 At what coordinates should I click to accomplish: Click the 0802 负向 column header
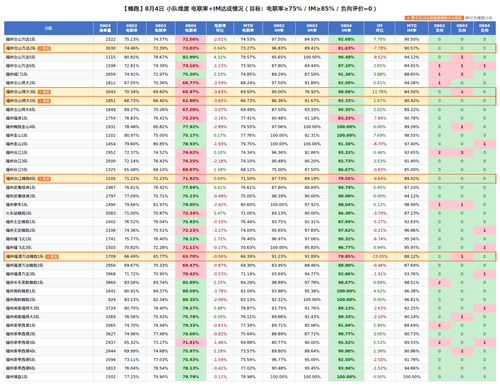pyautogui.click(x=439, y=28)
